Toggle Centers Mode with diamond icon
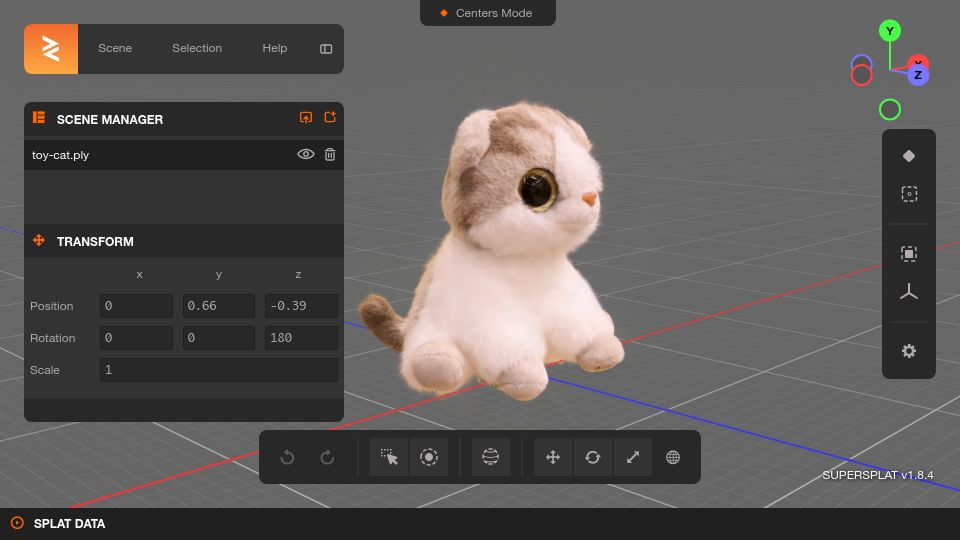The width and height of the screenshot is (960, 540). (x=909, y=156)
